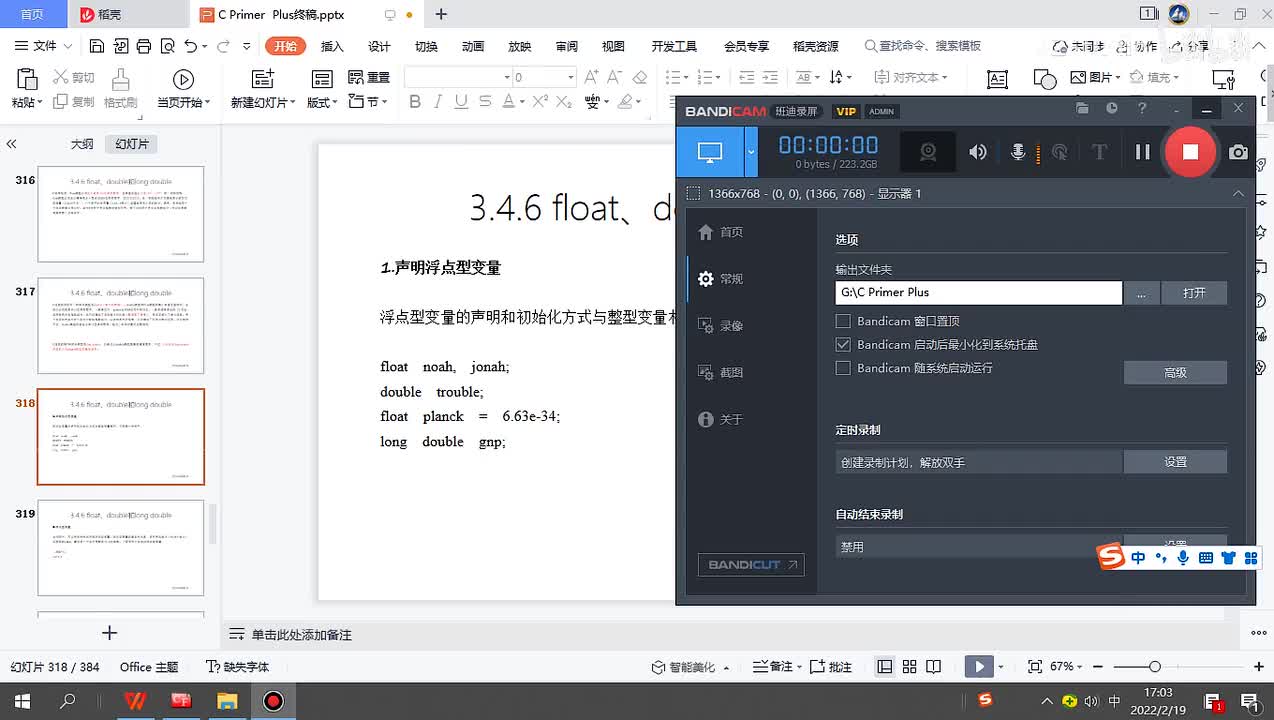Viewport: 1274px width, 720px height.
Task: Uncheck 启动后最小化到系统托盘 checkbox
Action: (x=843, y=344)
